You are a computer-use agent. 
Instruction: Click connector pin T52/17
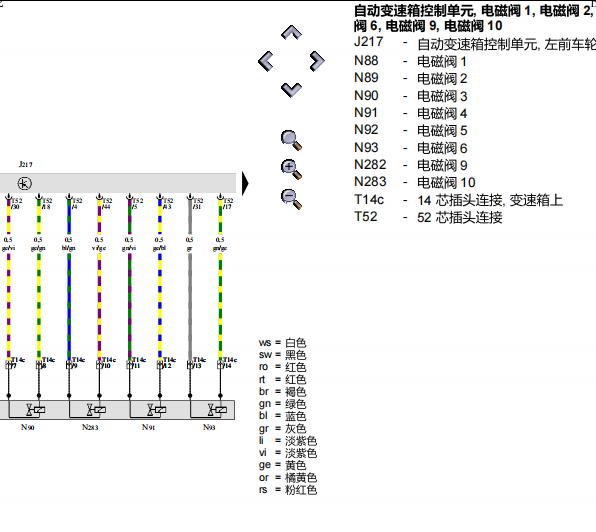[x=228, y=203]
